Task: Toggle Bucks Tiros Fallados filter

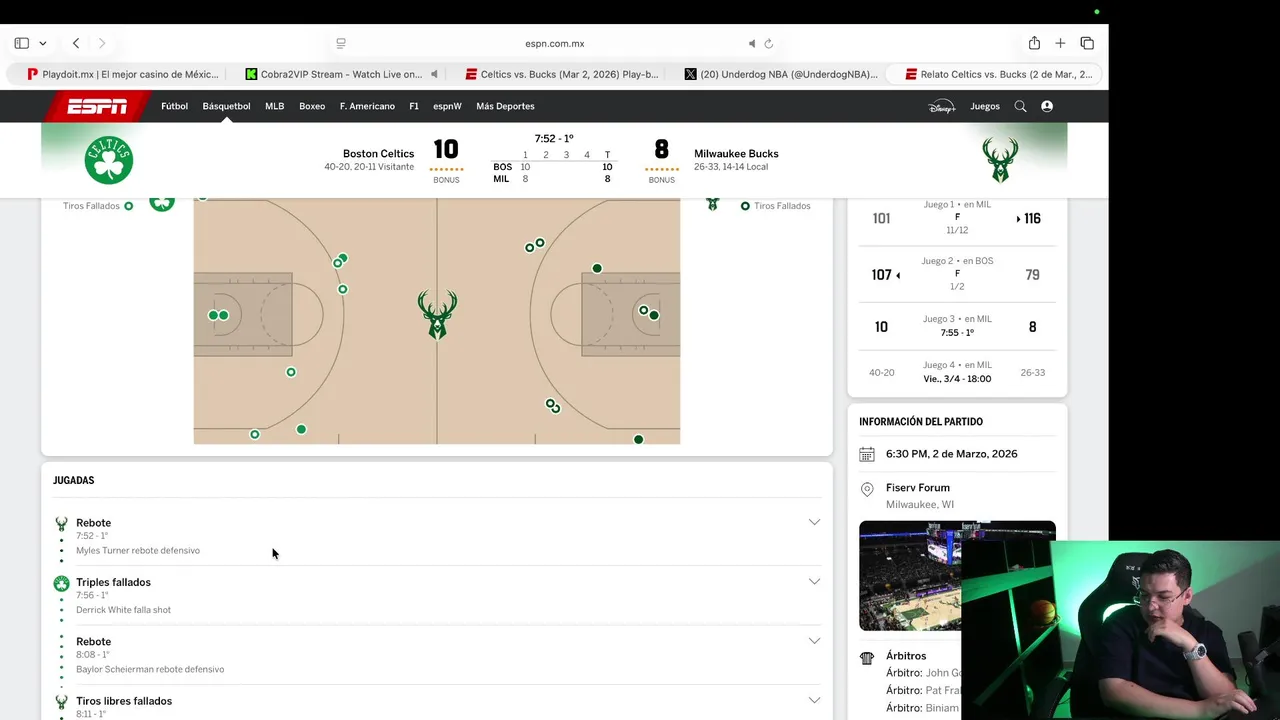Action: pyautogui.click(x=775, y=206)
